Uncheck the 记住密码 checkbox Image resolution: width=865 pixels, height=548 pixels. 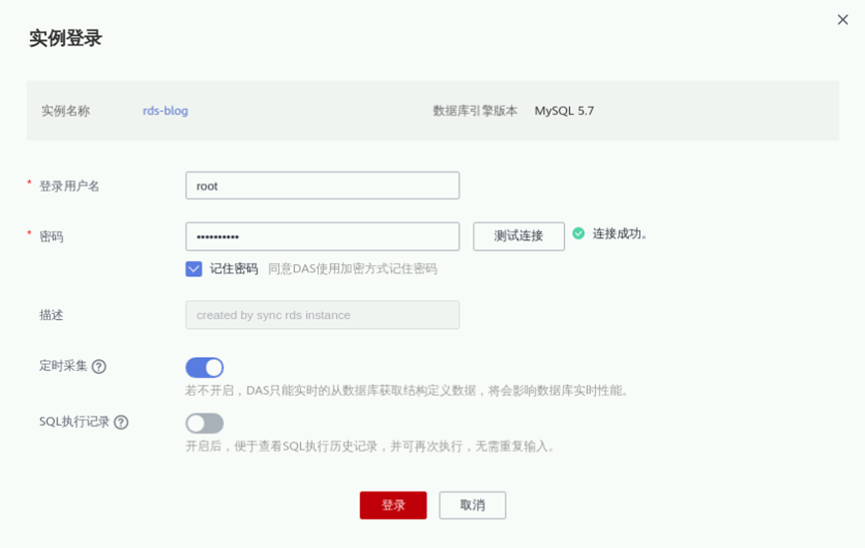coord(194,269)
